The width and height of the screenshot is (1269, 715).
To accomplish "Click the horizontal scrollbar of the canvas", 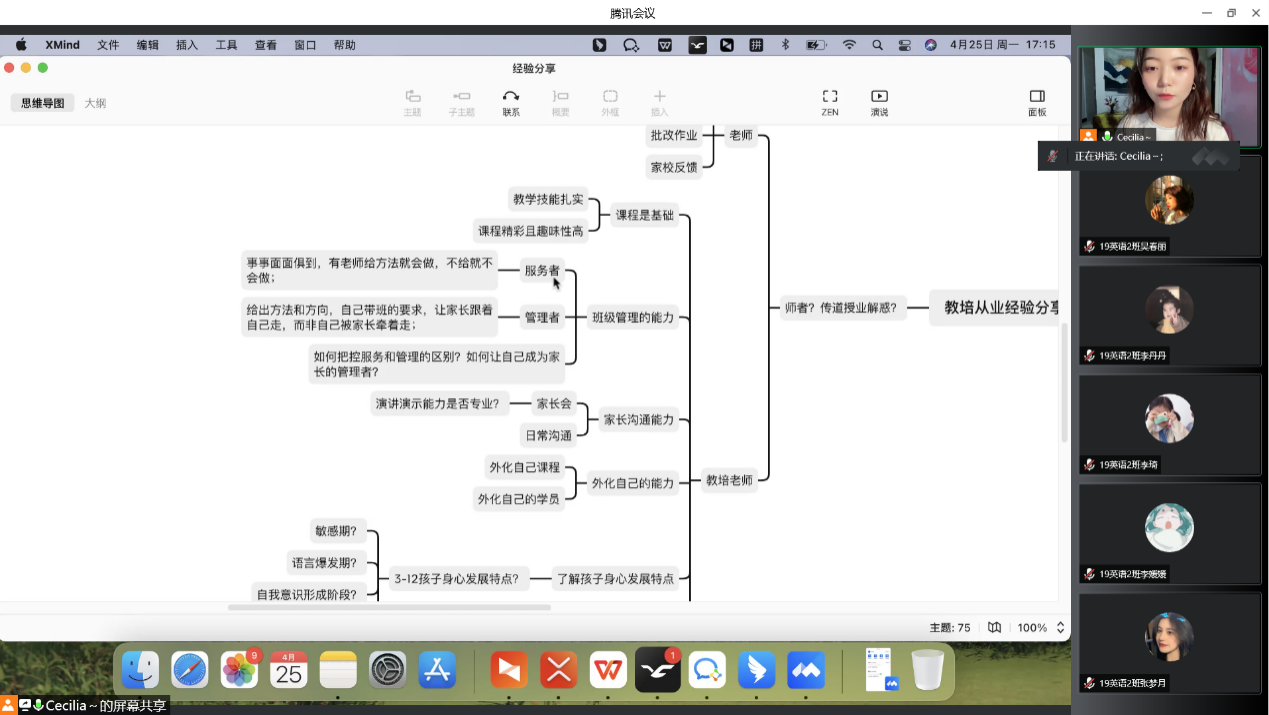I will tap(389, 607).
